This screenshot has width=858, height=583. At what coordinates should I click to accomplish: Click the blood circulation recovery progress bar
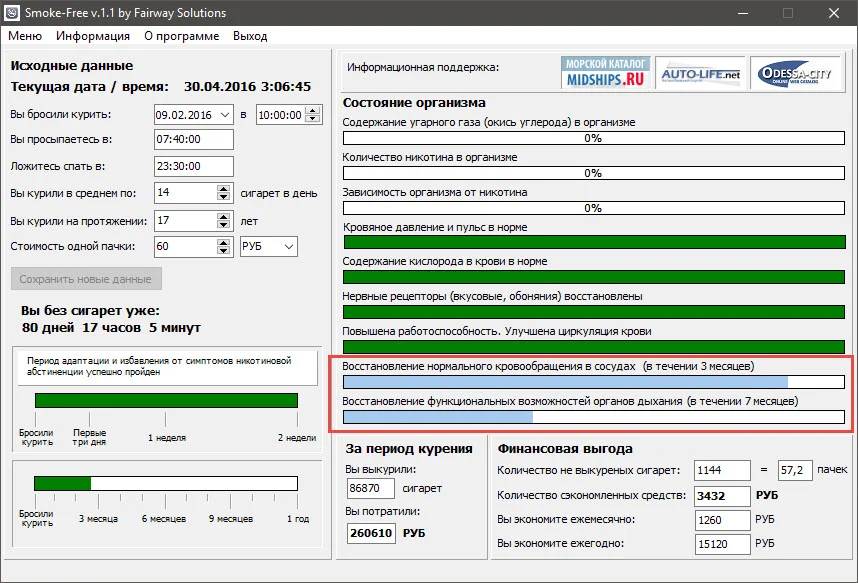[x=593, y=382]
